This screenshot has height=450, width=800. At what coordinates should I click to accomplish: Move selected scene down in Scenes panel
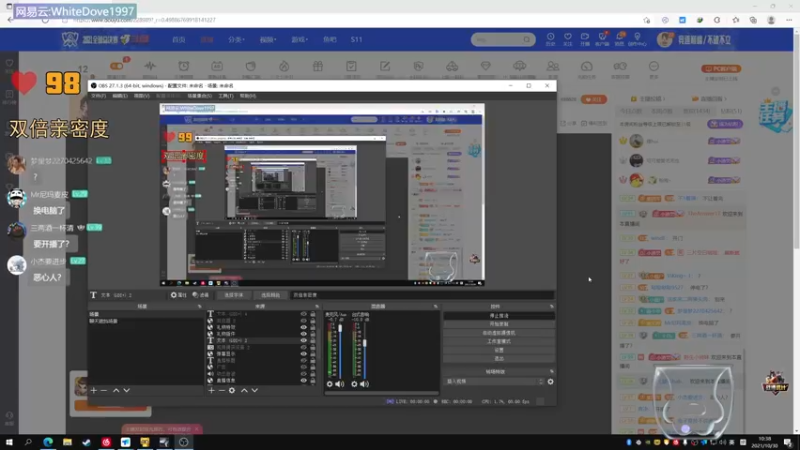[127, 390]
